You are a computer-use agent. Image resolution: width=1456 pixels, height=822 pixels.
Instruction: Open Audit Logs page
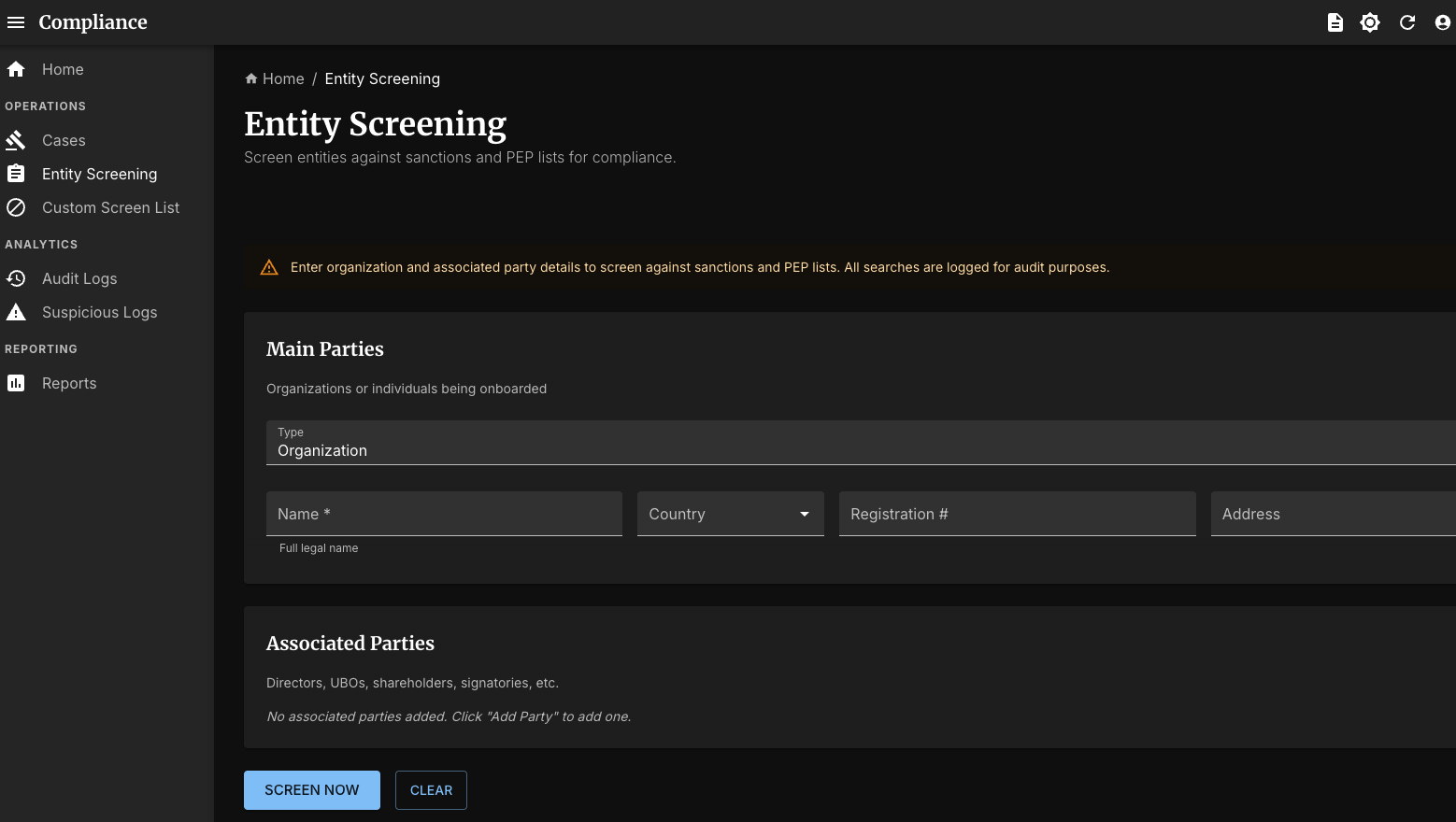pyautogui.click(x=107, y=278)
